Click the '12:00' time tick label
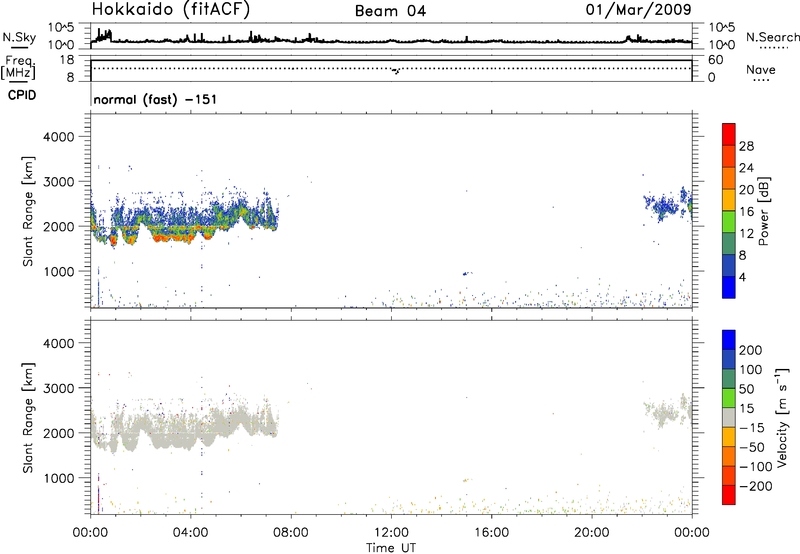 [x=391, y=533]
